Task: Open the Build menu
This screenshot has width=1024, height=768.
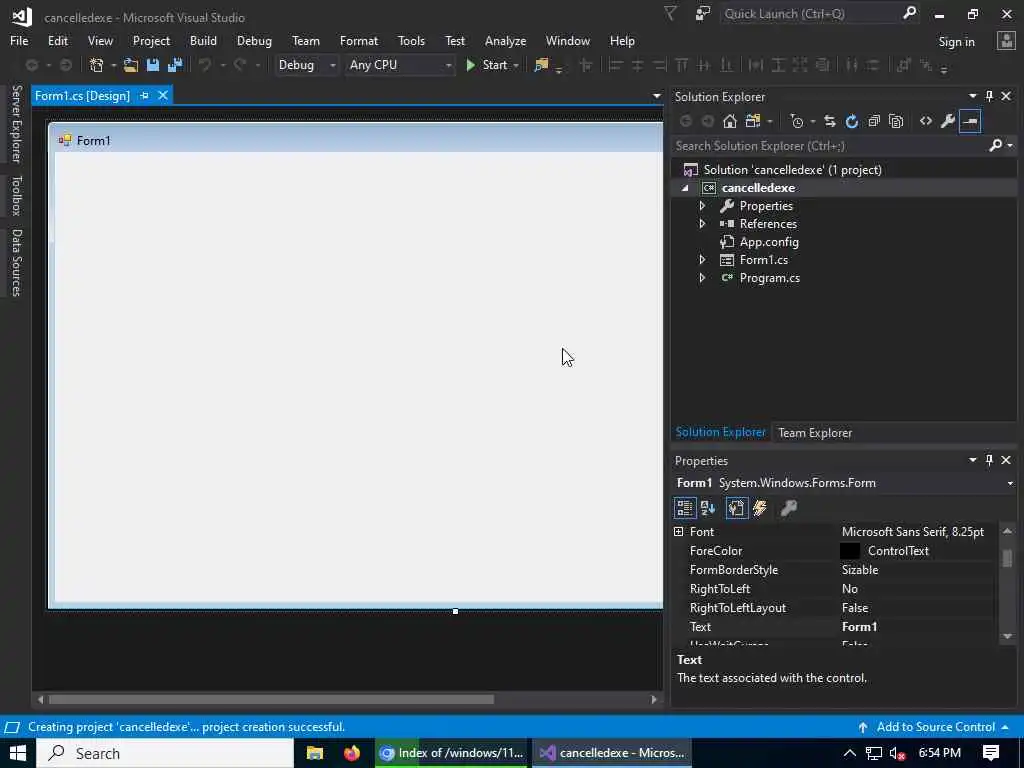Action: point(203,40)
